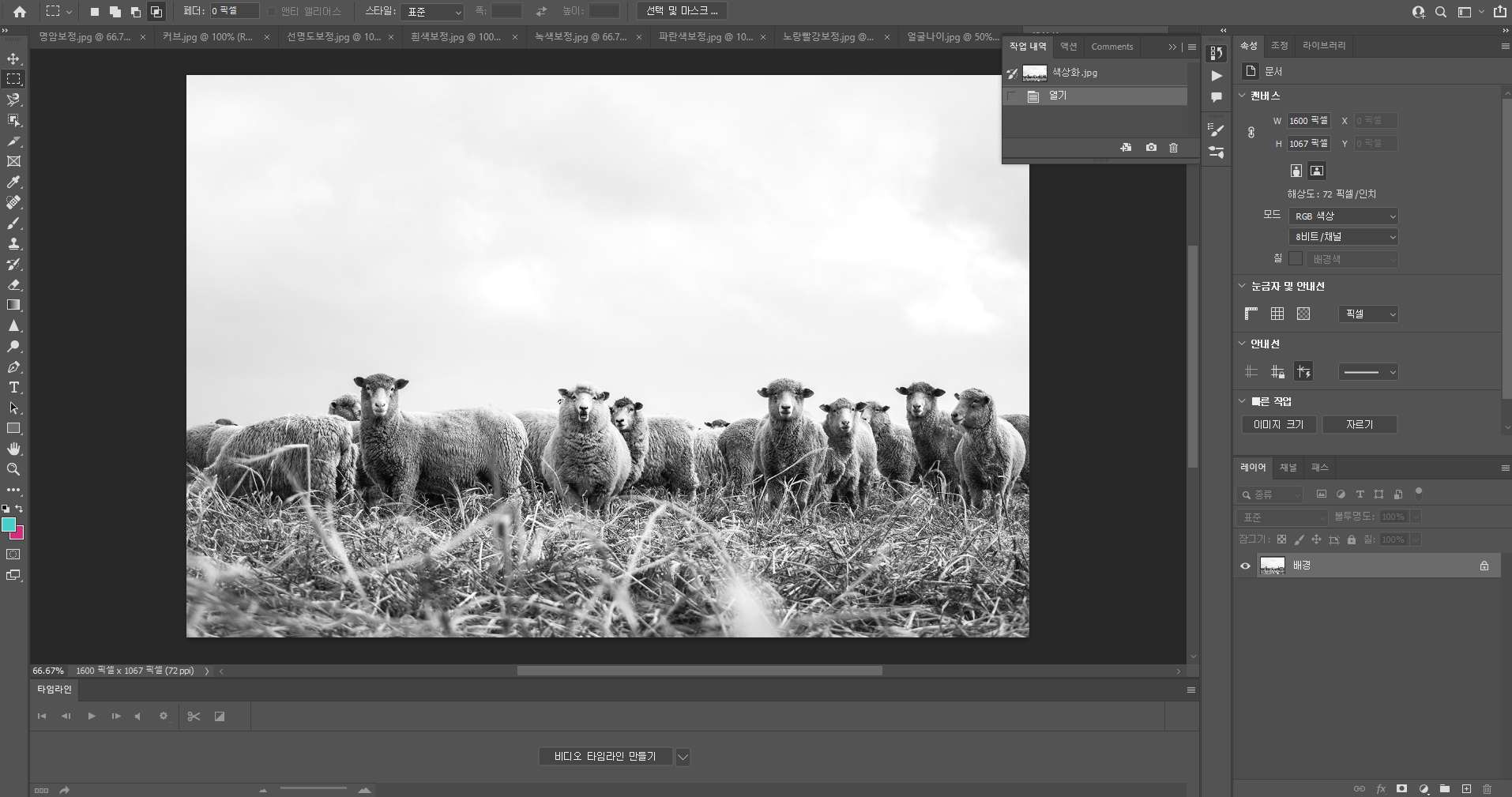The height and width of the screenshot is (797, 1512).
Task: Open the guide line style dropdown
Action: click(x=1368, y=372)
